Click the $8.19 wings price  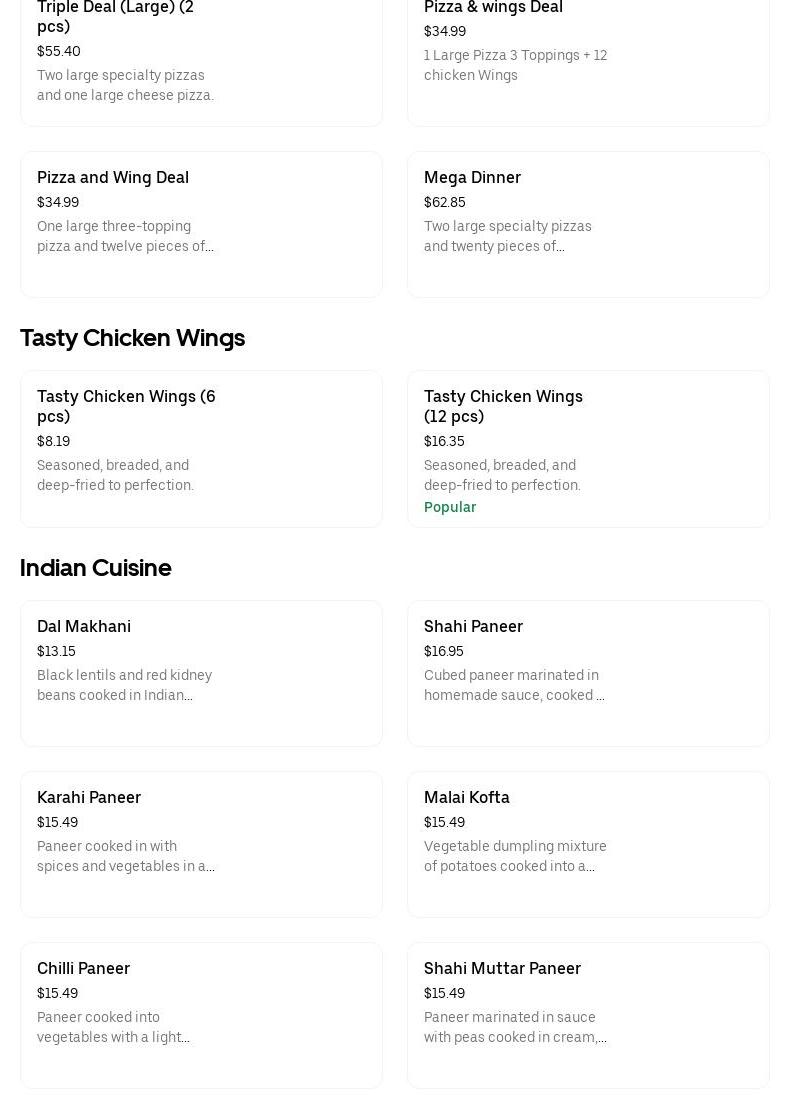click(x=54, y=441)
